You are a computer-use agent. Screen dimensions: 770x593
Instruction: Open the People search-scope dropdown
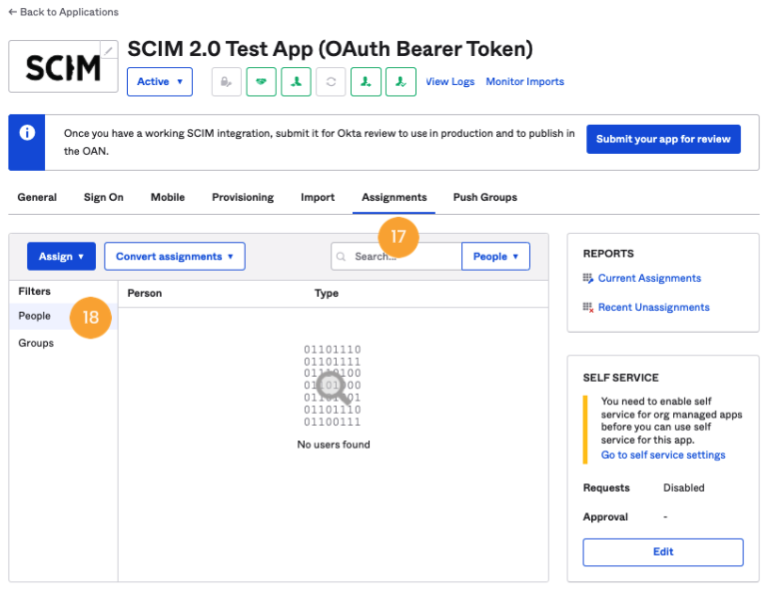pyautogui.click(x=495, y=256)
